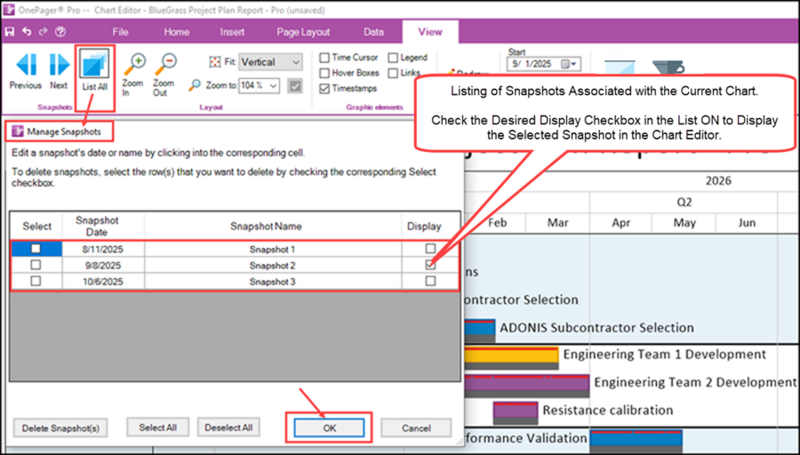The height and width of the screenshot is (455, 800).
Task: Click the Undo arrow icon
Action: [x=27, y=32]
